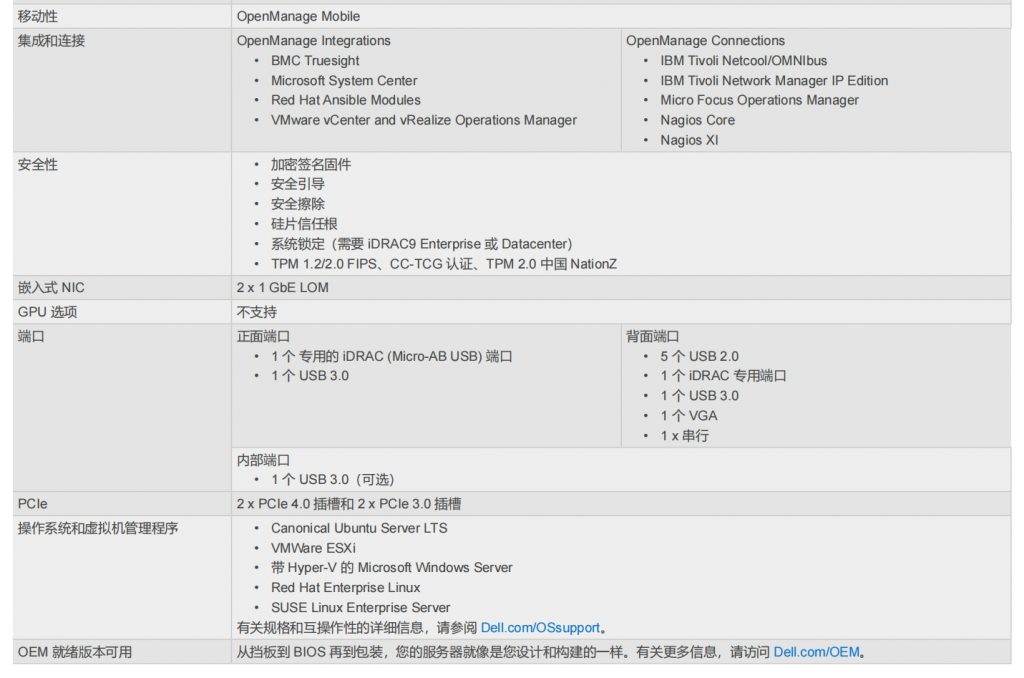Click the Micro Focus Operations Manager item
This screenshot has height=678, width=1024.
pos(759,100)
